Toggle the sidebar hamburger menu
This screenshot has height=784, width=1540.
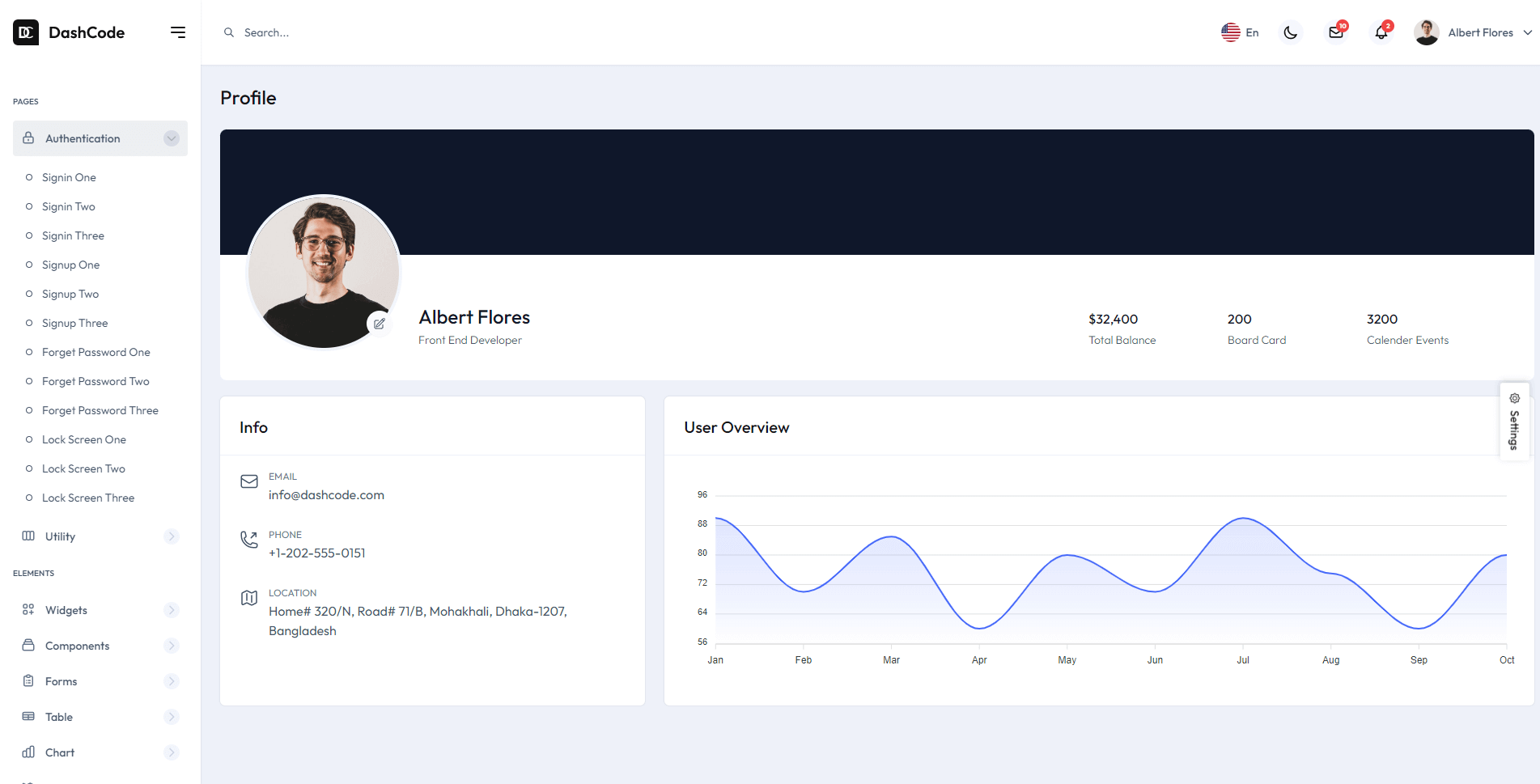tap(178, 32)
